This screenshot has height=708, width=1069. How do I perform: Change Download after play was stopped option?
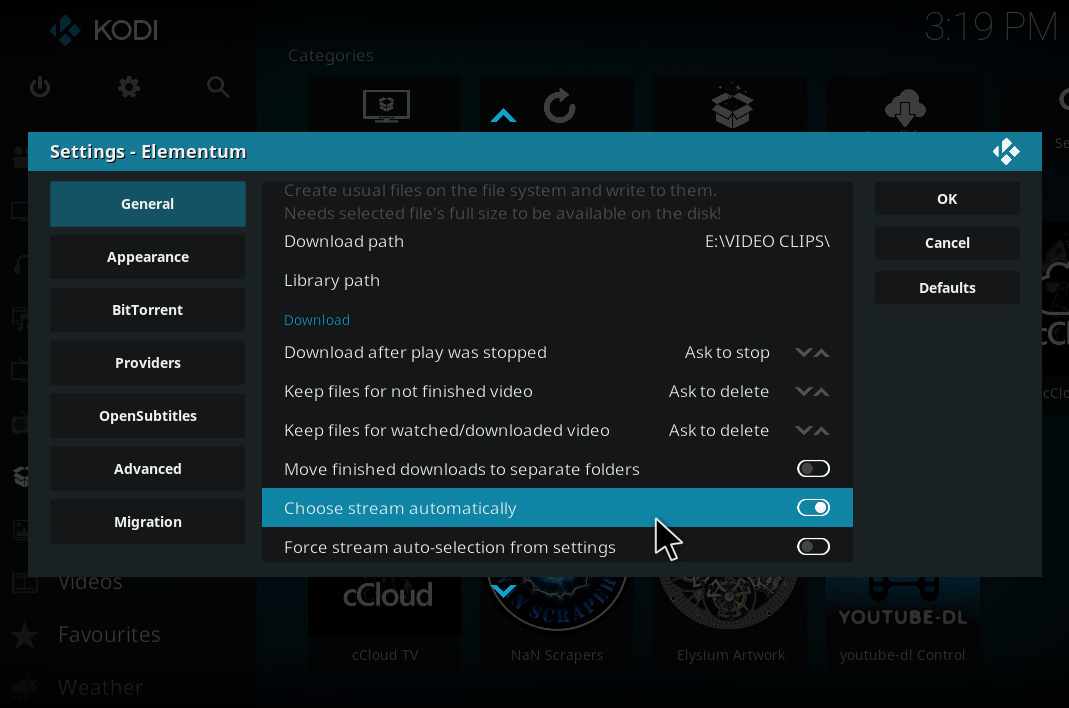557,353
